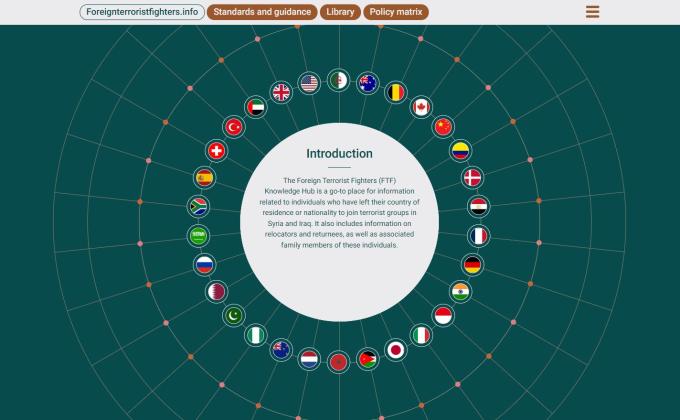680x420 pixels.
Task: Select the India flag icon
Action: click(x=460, y=292)
